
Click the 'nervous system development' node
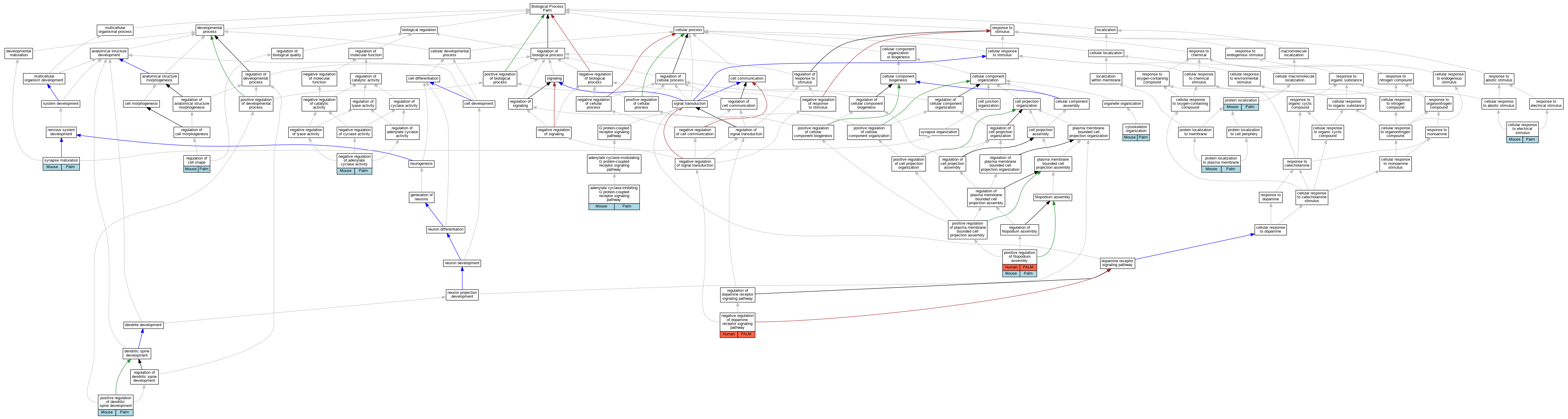click(61, 132)
